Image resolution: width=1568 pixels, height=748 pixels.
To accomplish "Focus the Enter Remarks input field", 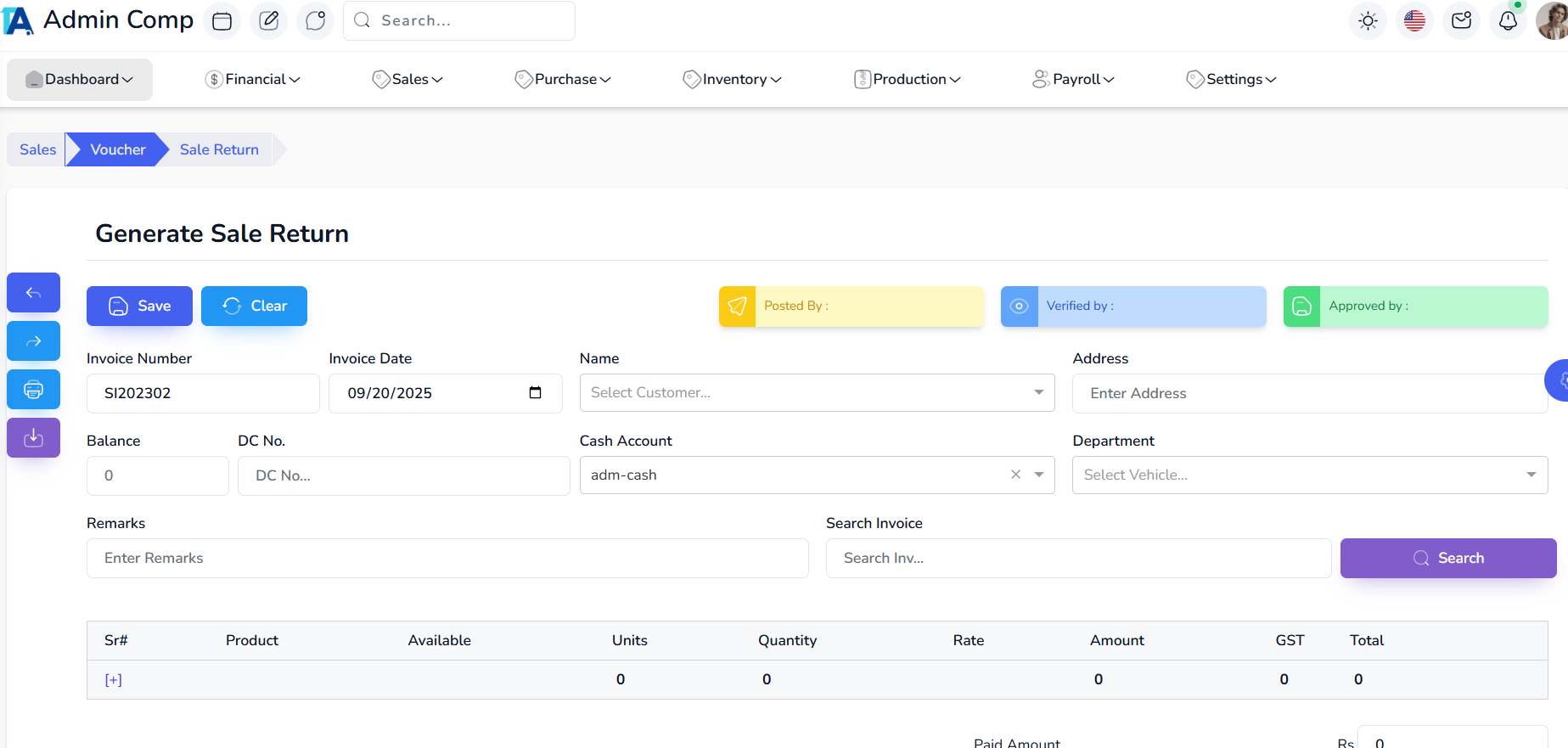I will pyautogui.click(x=447, y=558).
